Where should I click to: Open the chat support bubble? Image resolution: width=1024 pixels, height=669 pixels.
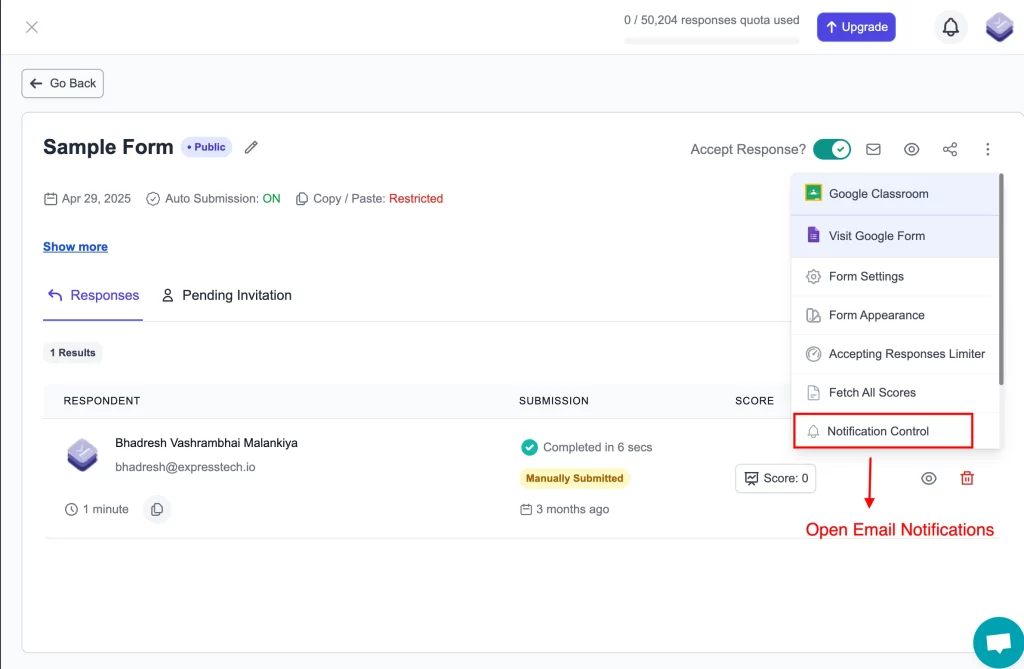[998, 642]
